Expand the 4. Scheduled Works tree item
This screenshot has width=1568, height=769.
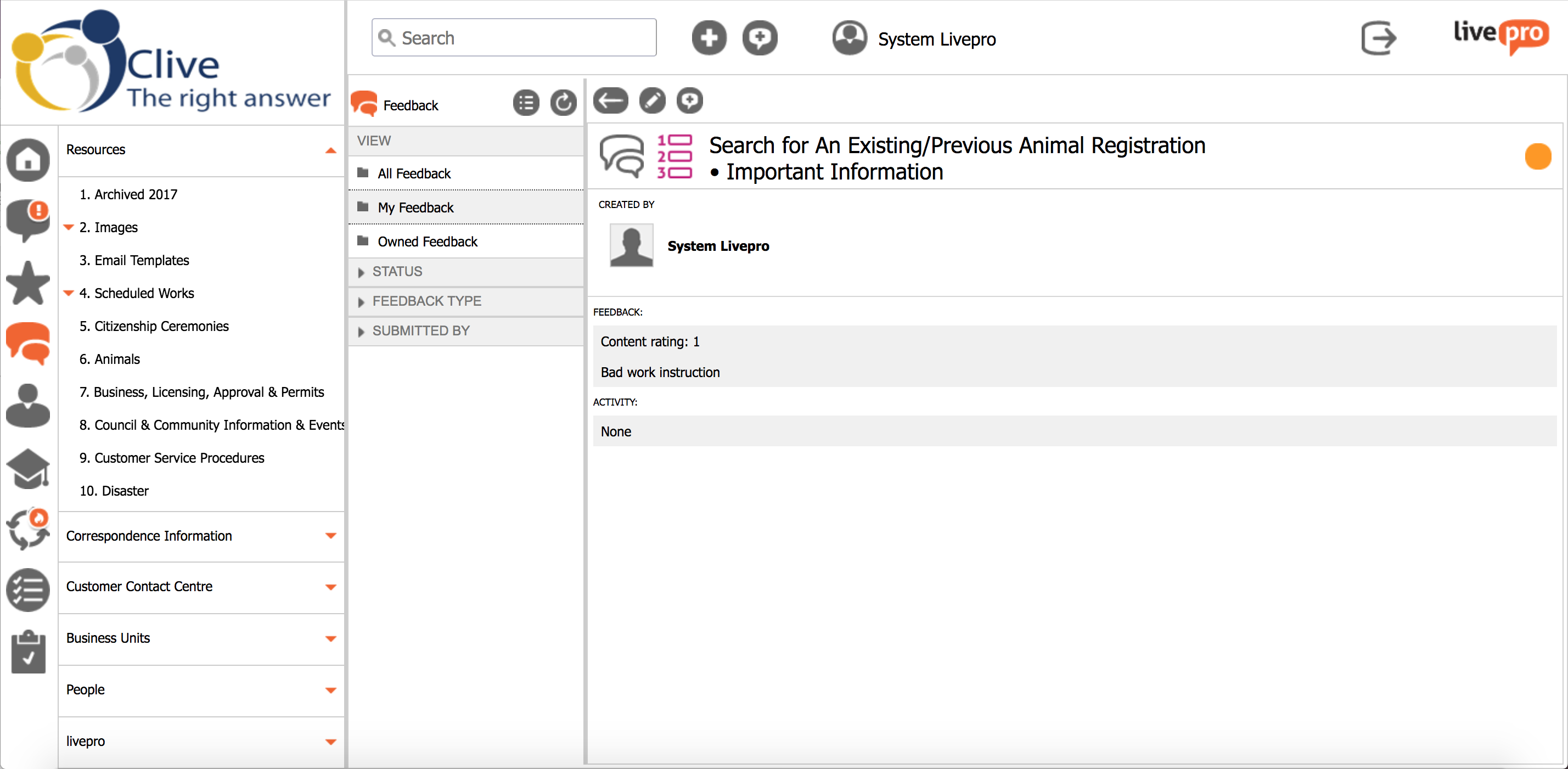point(69,294)
